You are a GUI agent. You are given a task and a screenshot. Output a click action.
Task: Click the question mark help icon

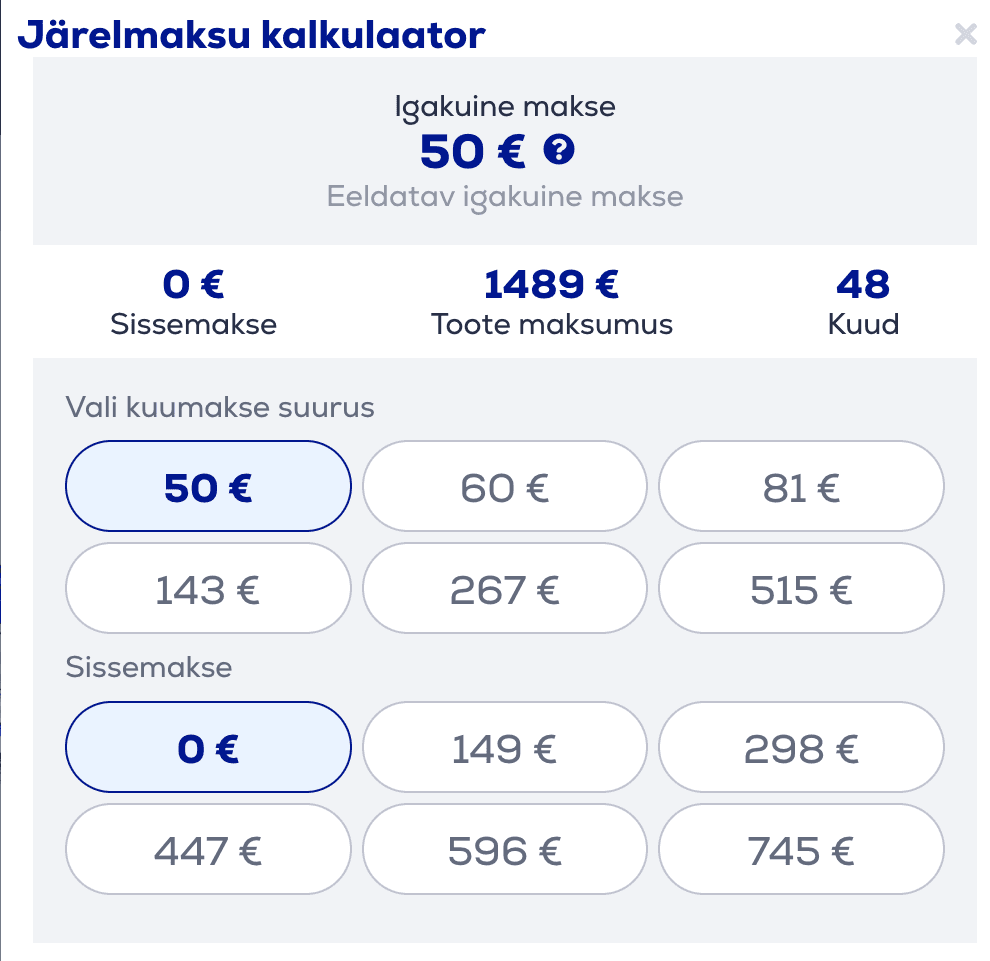(x=559, y=151)
